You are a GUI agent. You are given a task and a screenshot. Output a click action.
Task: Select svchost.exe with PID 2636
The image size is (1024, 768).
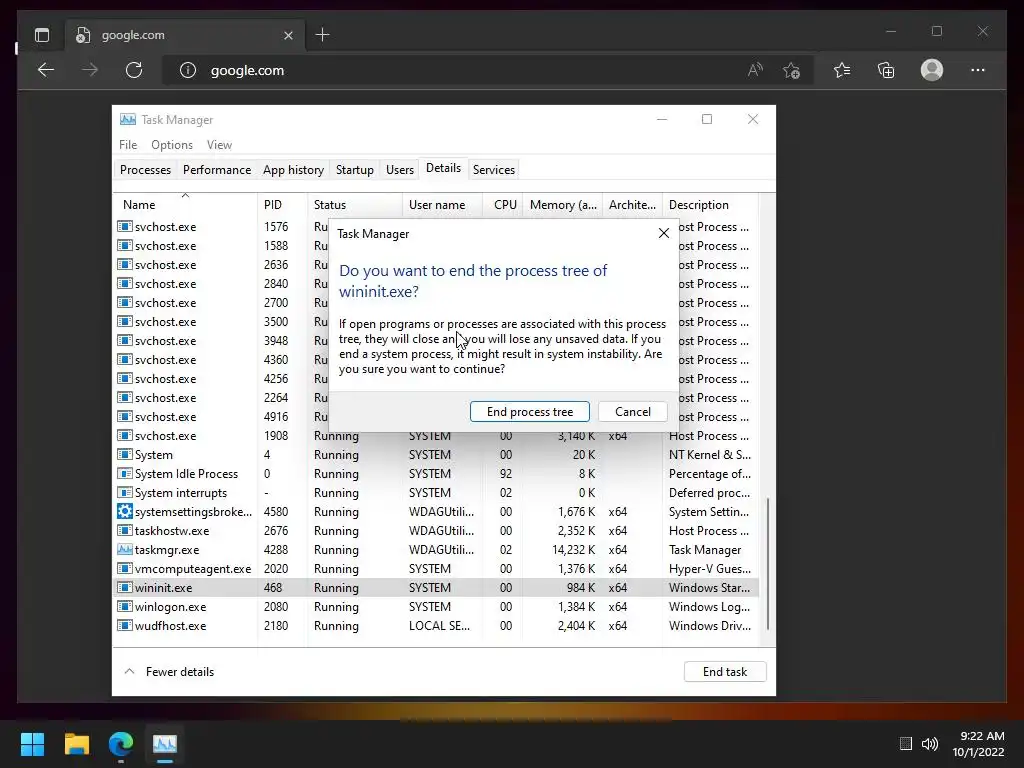tap(222, 264)
